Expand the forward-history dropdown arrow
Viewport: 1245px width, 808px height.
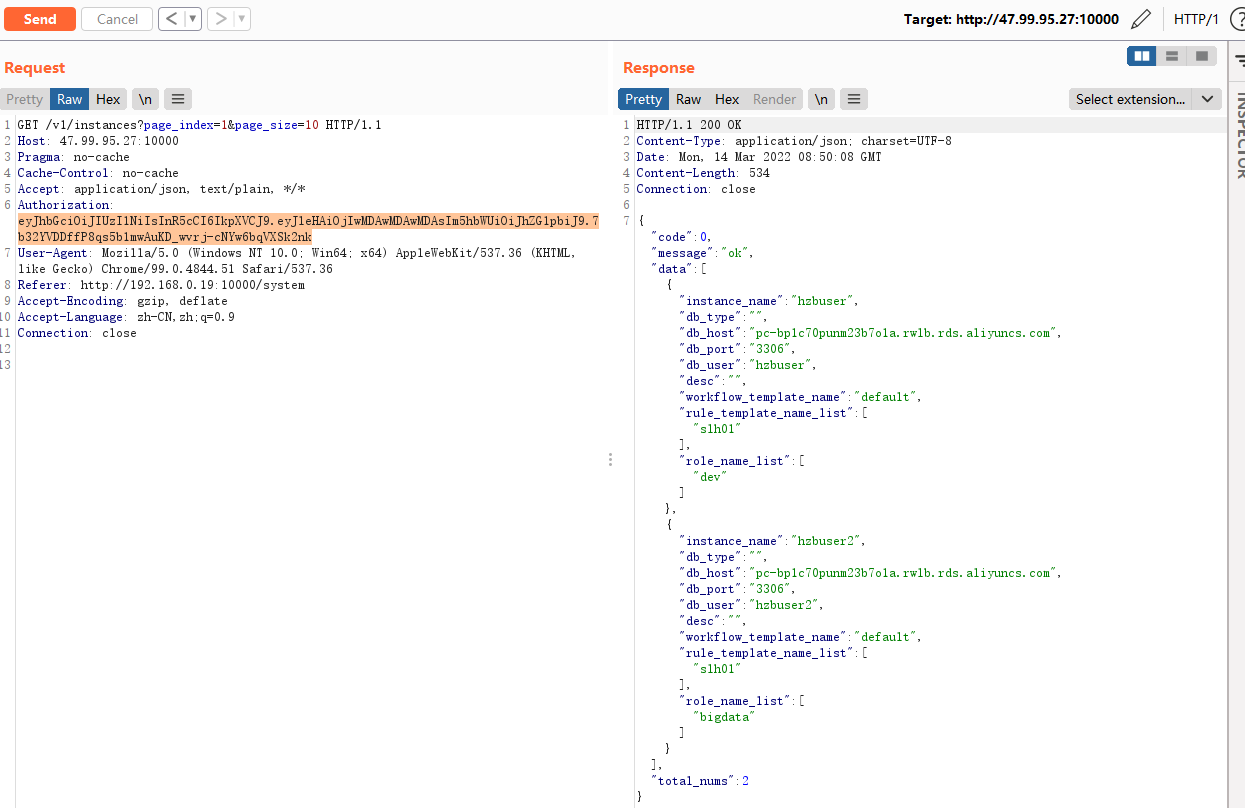pyautogui.click(x=241, y=19)
